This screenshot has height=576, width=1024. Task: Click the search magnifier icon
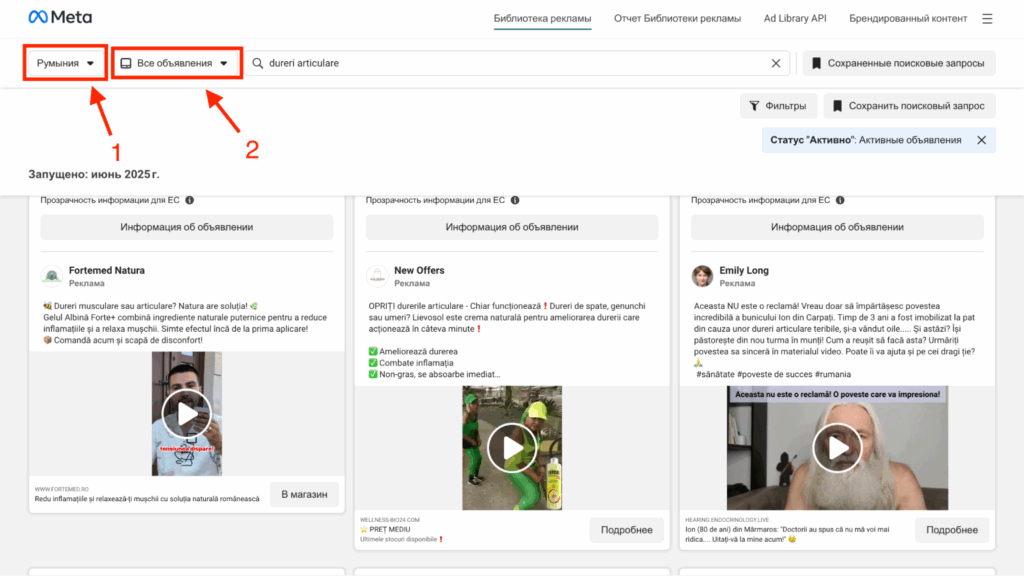[x=258, y=63]
